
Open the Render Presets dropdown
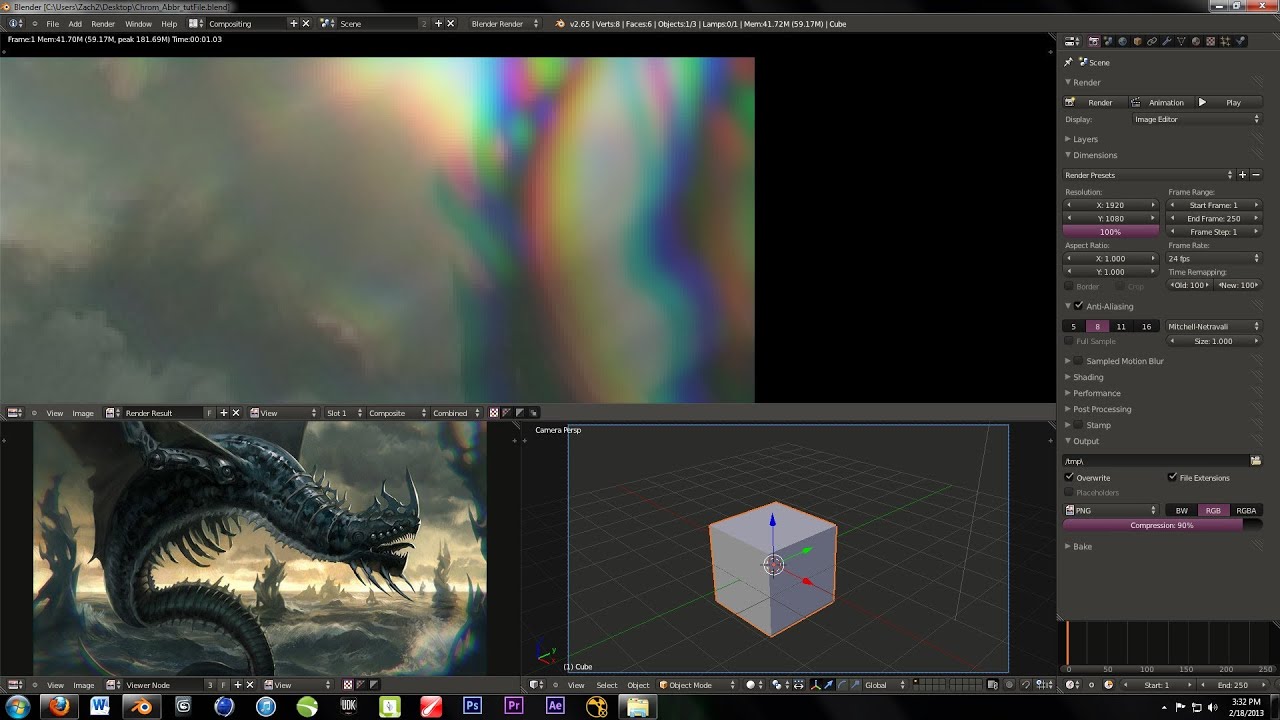pos(1149,175)
